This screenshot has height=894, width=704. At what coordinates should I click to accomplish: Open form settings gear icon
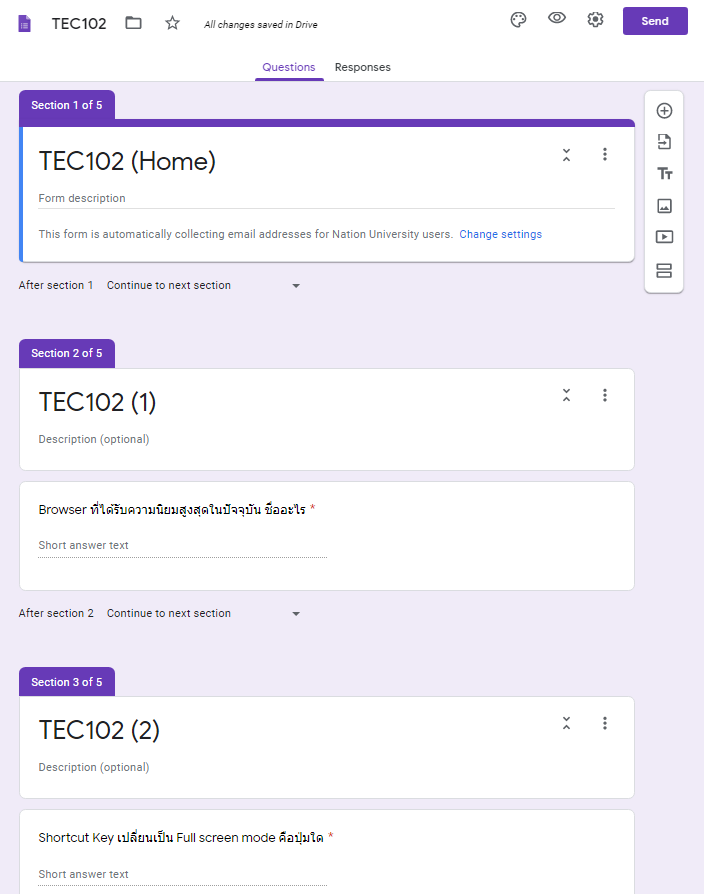pos(595,21)
